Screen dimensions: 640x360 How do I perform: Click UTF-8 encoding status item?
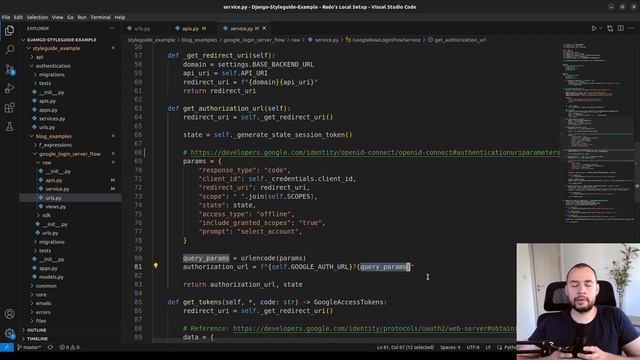point(473,347)
